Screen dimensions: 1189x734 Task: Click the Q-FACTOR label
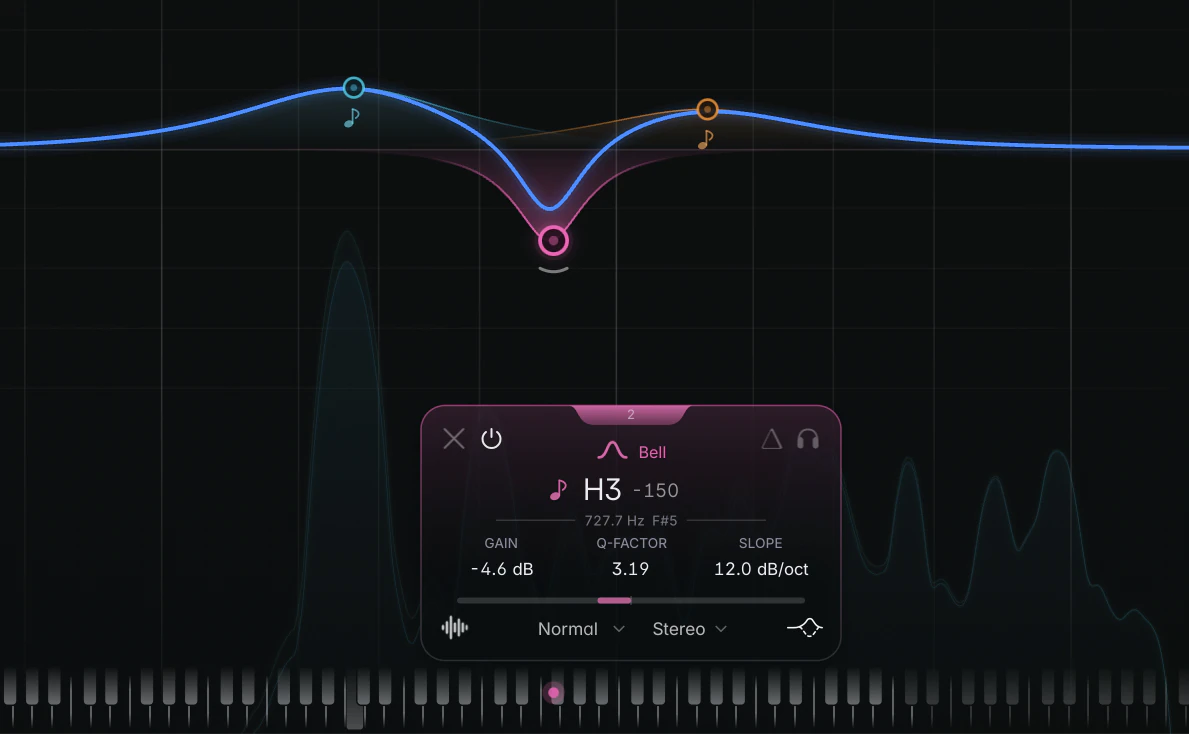(x=632, y=544)
